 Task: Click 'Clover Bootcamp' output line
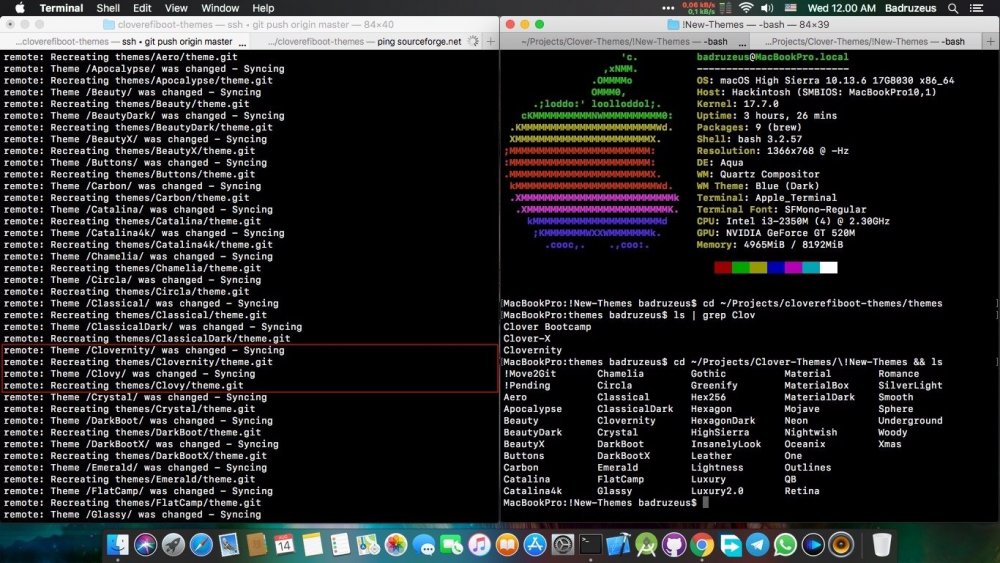point(547,326)
